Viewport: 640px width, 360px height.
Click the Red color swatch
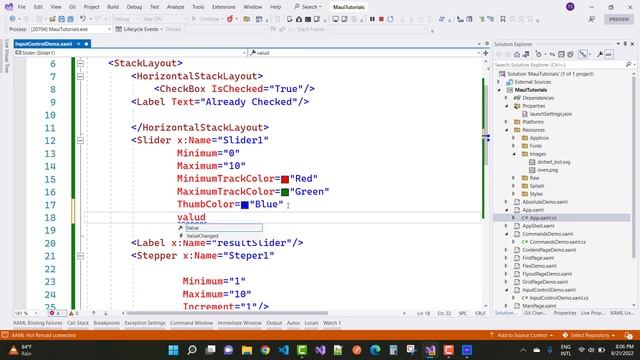point(285,179)
